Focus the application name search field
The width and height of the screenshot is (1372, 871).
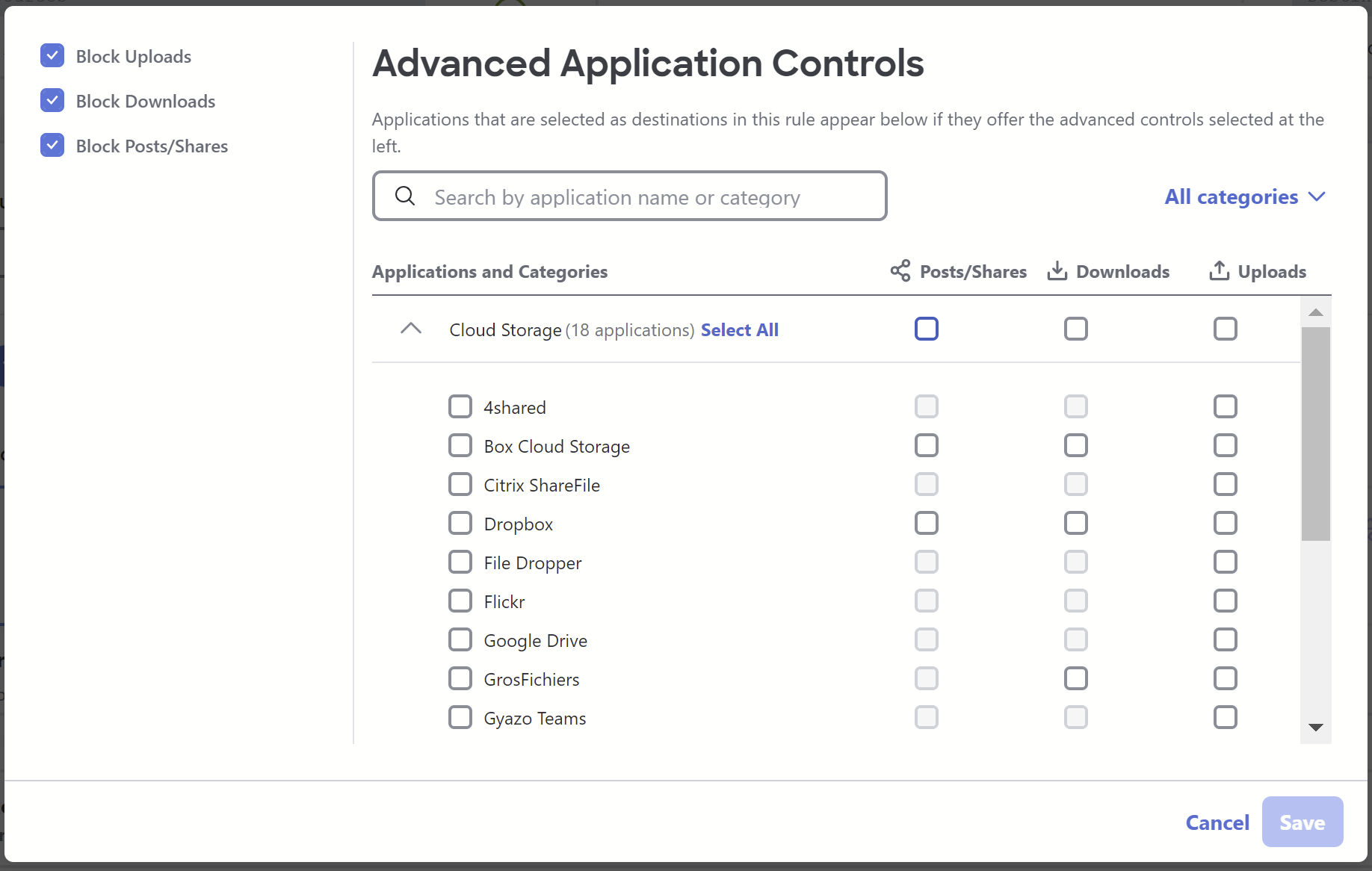click(x=630, y=196)
